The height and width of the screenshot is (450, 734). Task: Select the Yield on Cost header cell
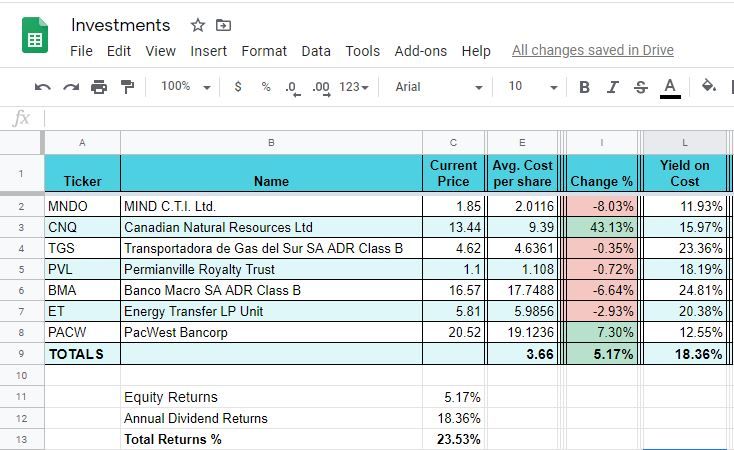click(x=685, y=173)
